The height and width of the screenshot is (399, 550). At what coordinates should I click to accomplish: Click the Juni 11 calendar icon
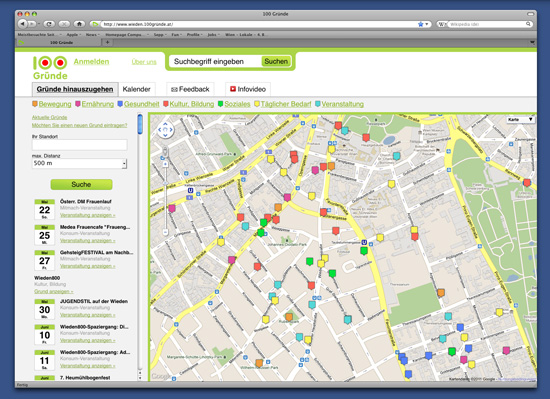(x=45, y=360)
